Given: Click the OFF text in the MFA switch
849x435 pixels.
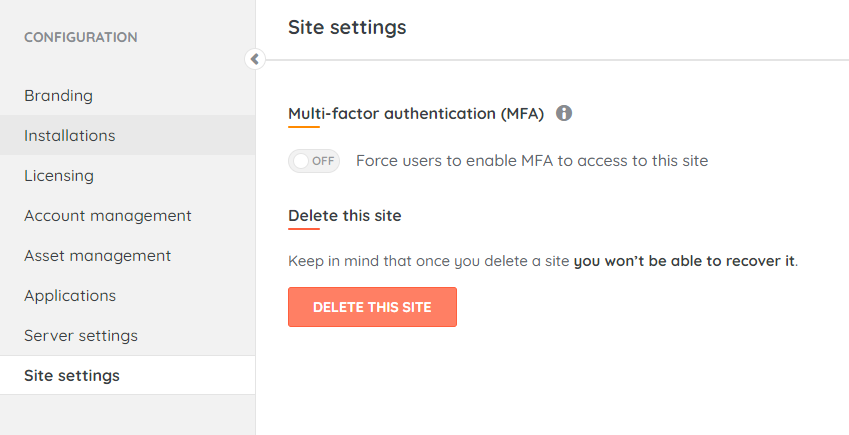Looking at the screenshot, I should 322,161.
